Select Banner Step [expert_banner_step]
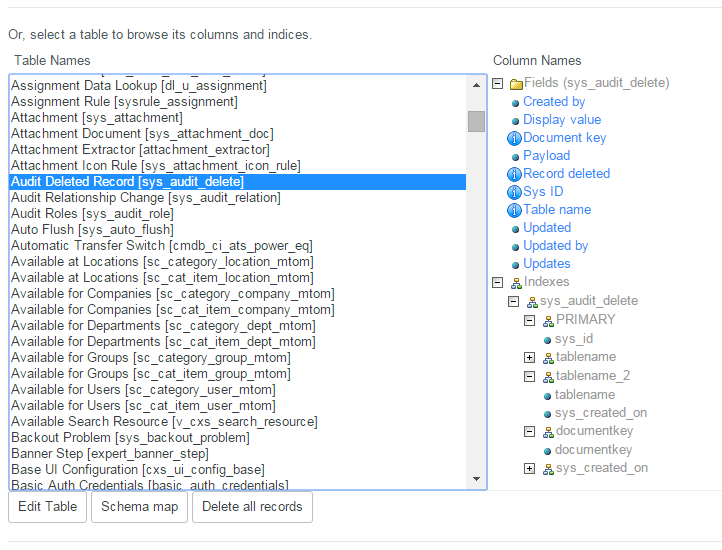 pyautogui.click(x=238, y=454)
